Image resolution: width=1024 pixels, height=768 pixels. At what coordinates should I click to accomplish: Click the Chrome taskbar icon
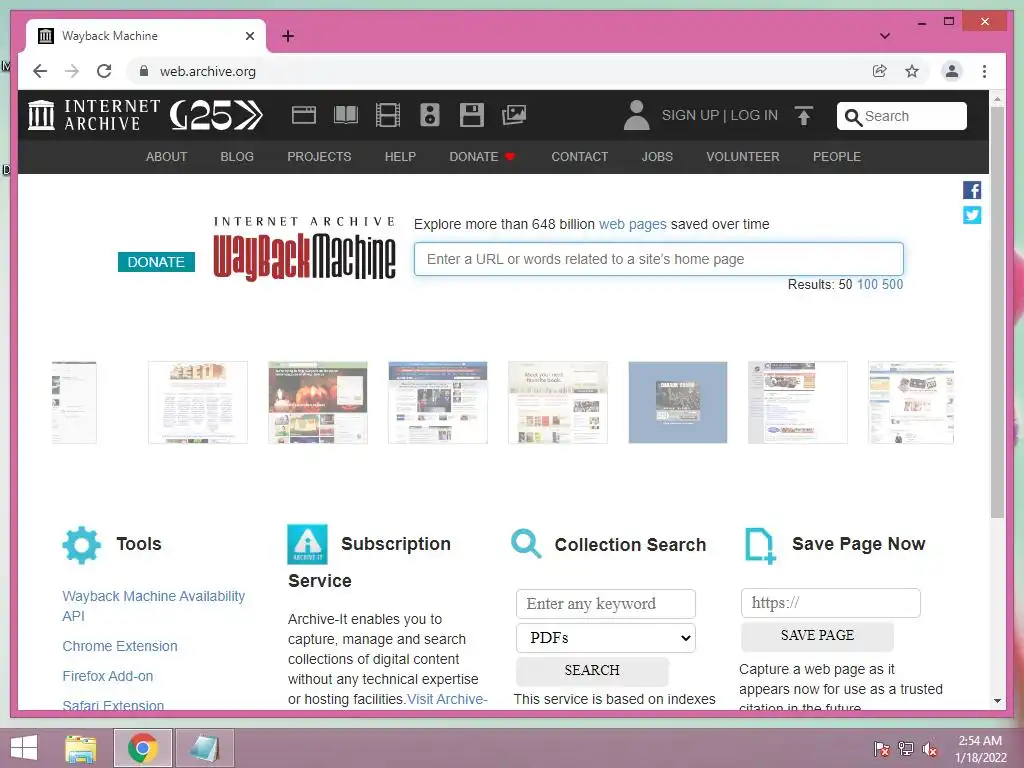pos(142,748)
